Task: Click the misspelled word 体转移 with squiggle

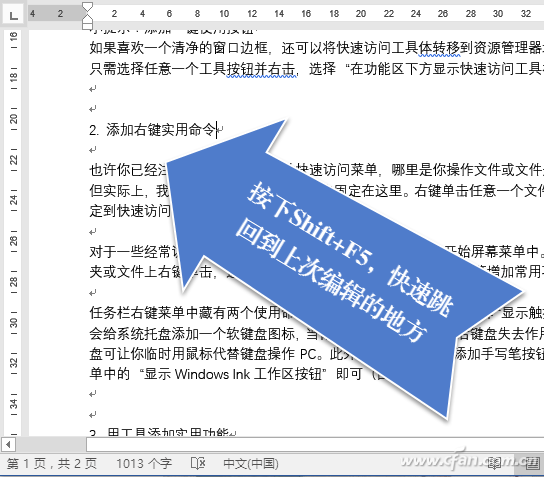Action: [439, 48]
